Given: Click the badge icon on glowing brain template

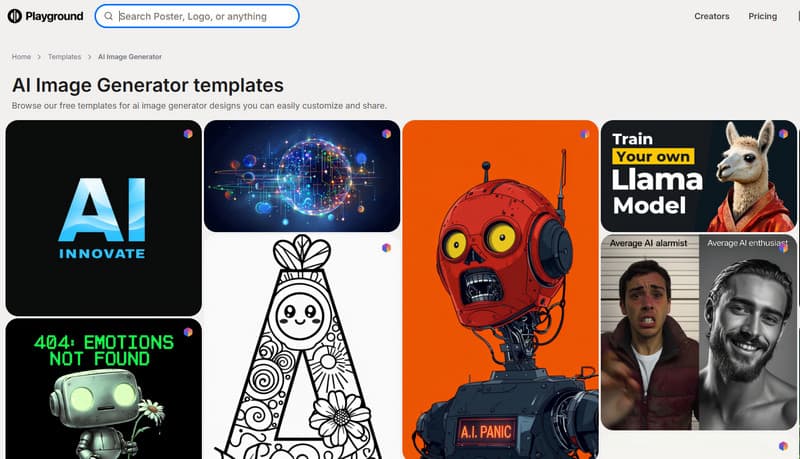Looking at the screenshot, I should coord(386,133).
